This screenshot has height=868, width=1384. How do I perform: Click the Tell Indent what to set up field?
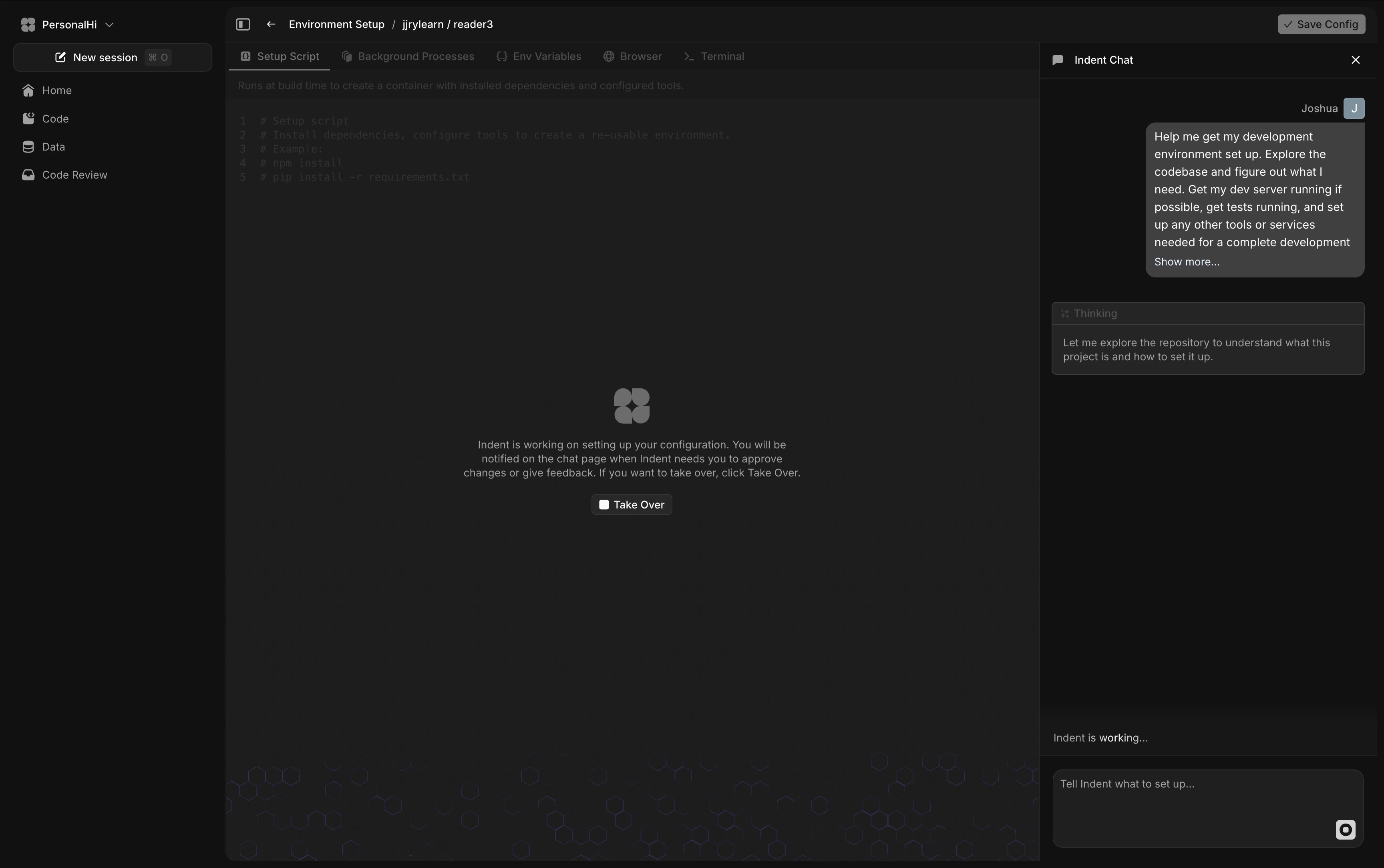1205,804
